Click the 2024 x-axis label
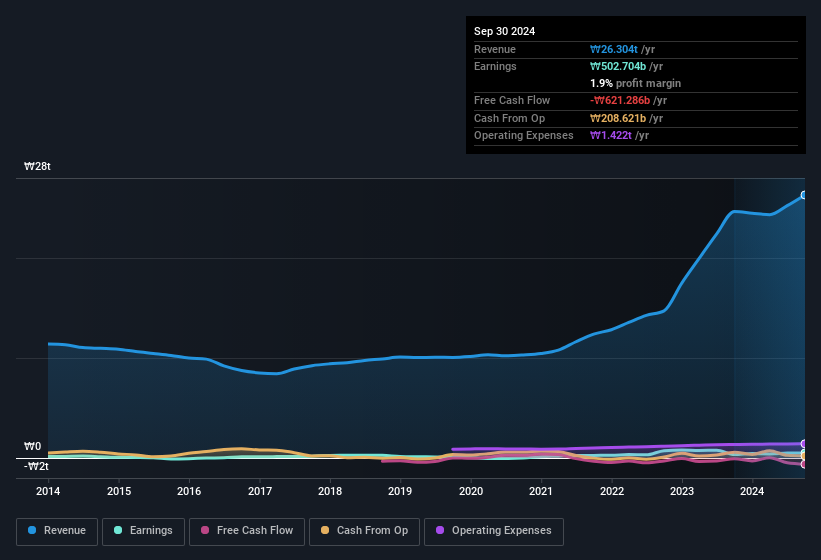This screenshot has height=560, width=821. (x=752, y=491)
